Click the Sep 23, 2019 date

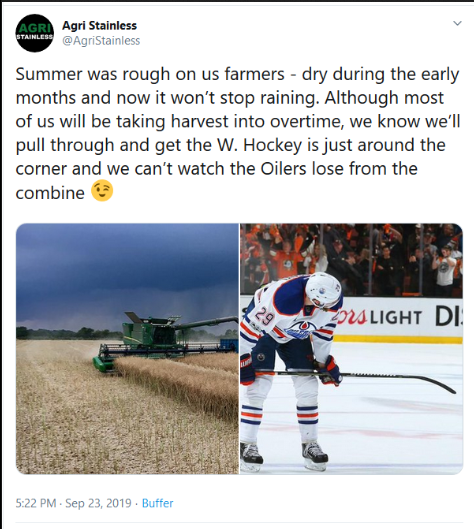(x=98, y=503)
